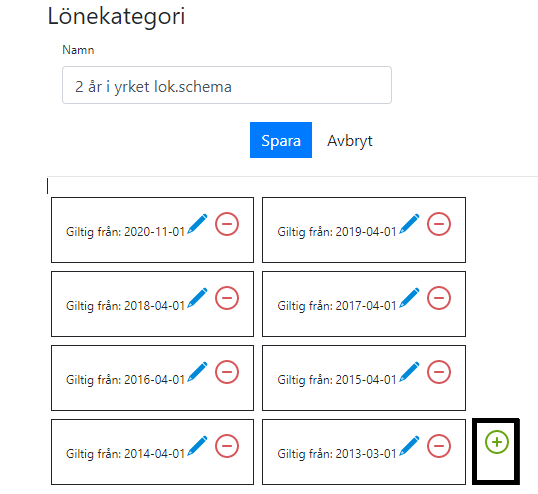Viewport: 538px width, 494px height.
Task: Save the Lönekategori with Spara
Action: coord(281,140)
